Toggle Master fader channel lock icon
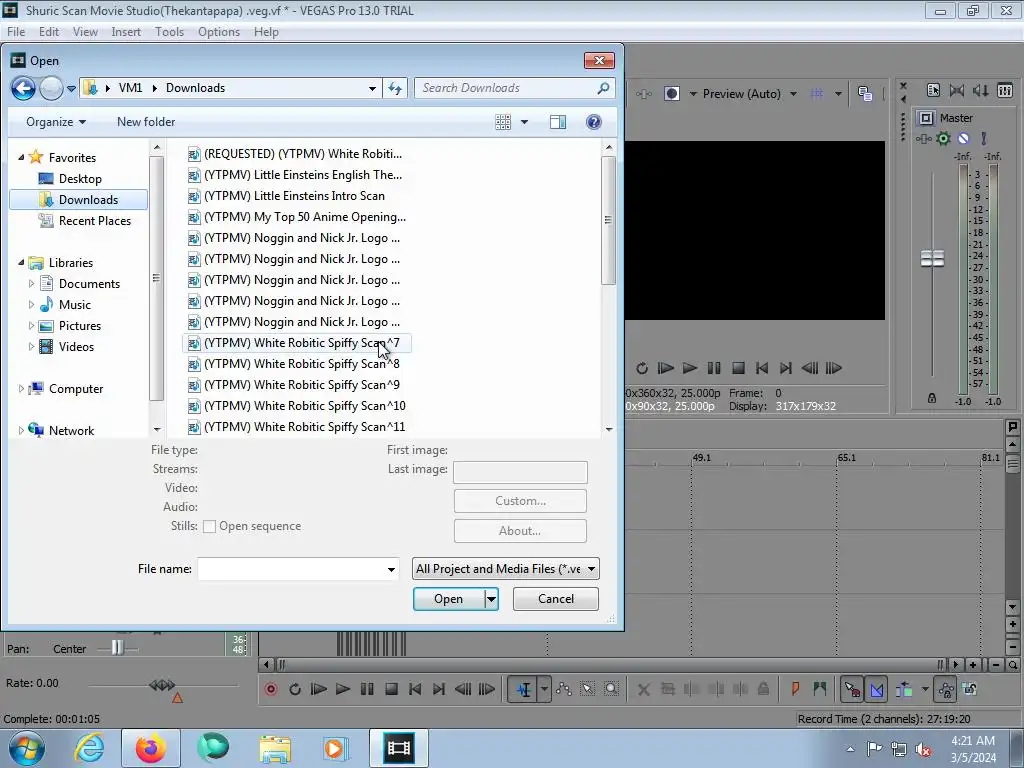 932,398
